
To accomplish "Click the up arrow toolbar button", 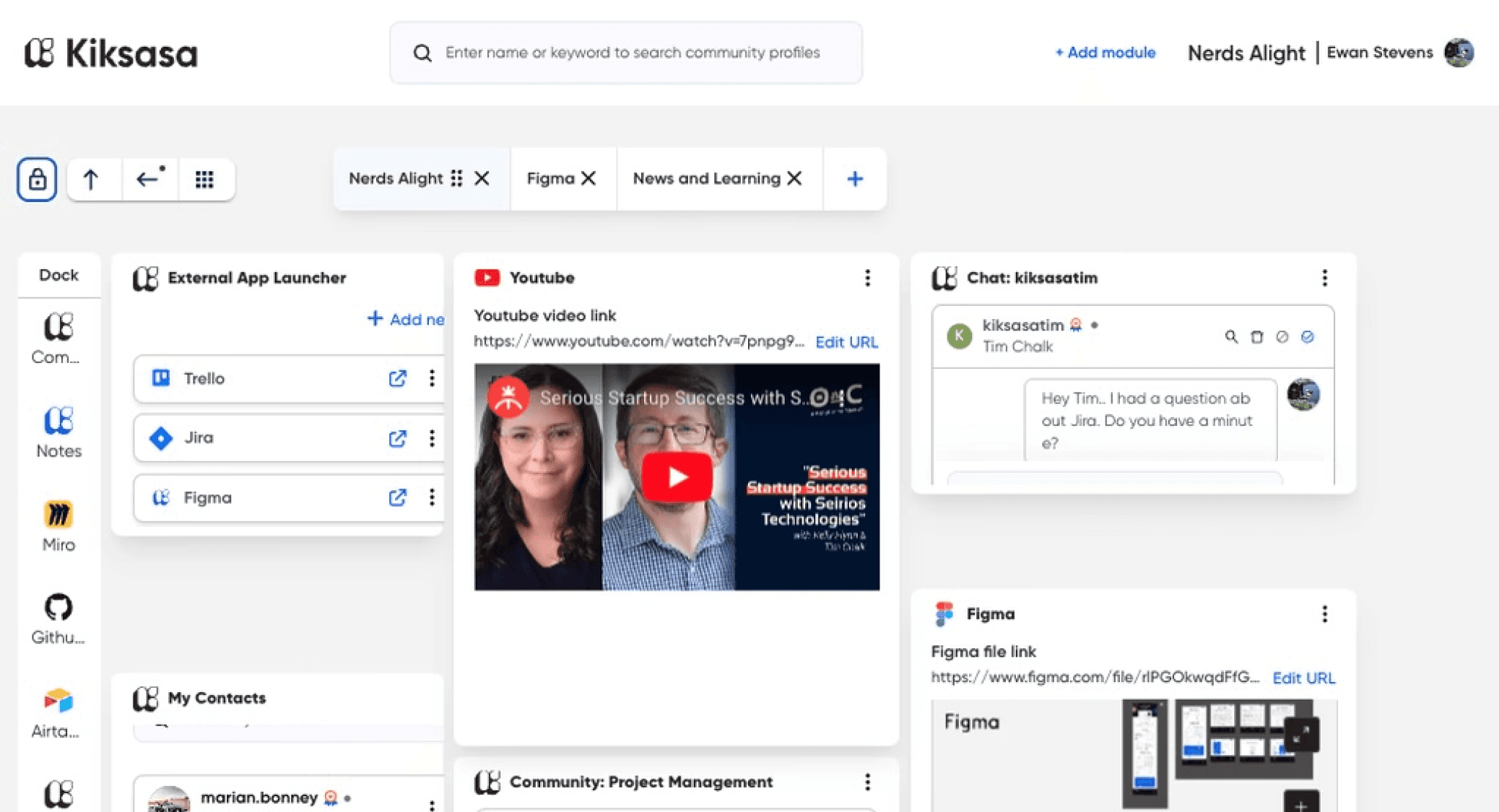I will click(x=91, y=179).
